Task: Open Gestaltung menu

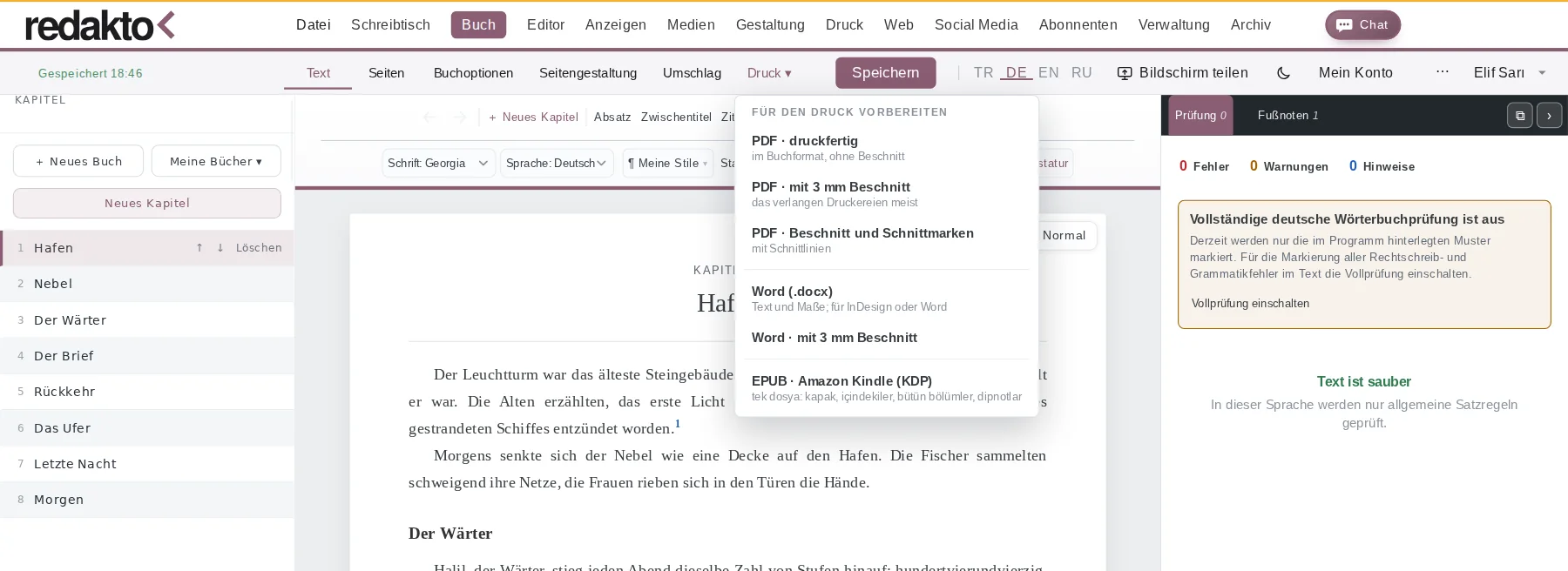Action: [770, 25]
